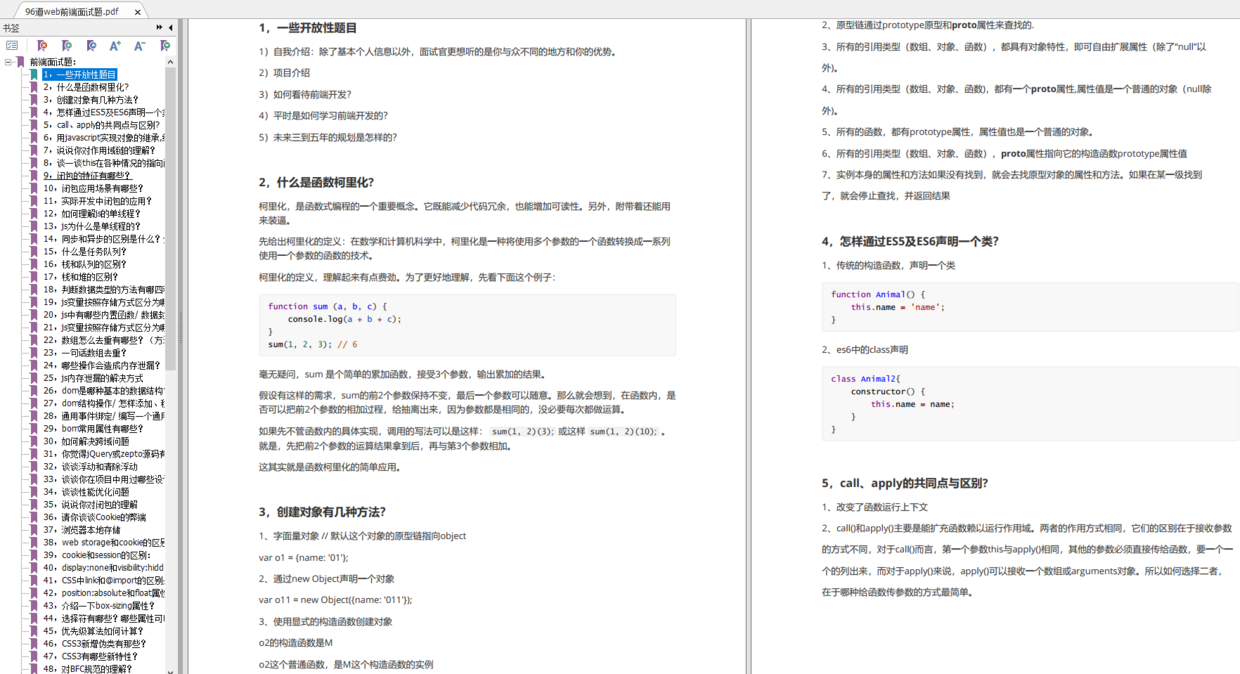
Task: Open bookmark 18 on 判断数据类型的方法
Action: point(103,290)
